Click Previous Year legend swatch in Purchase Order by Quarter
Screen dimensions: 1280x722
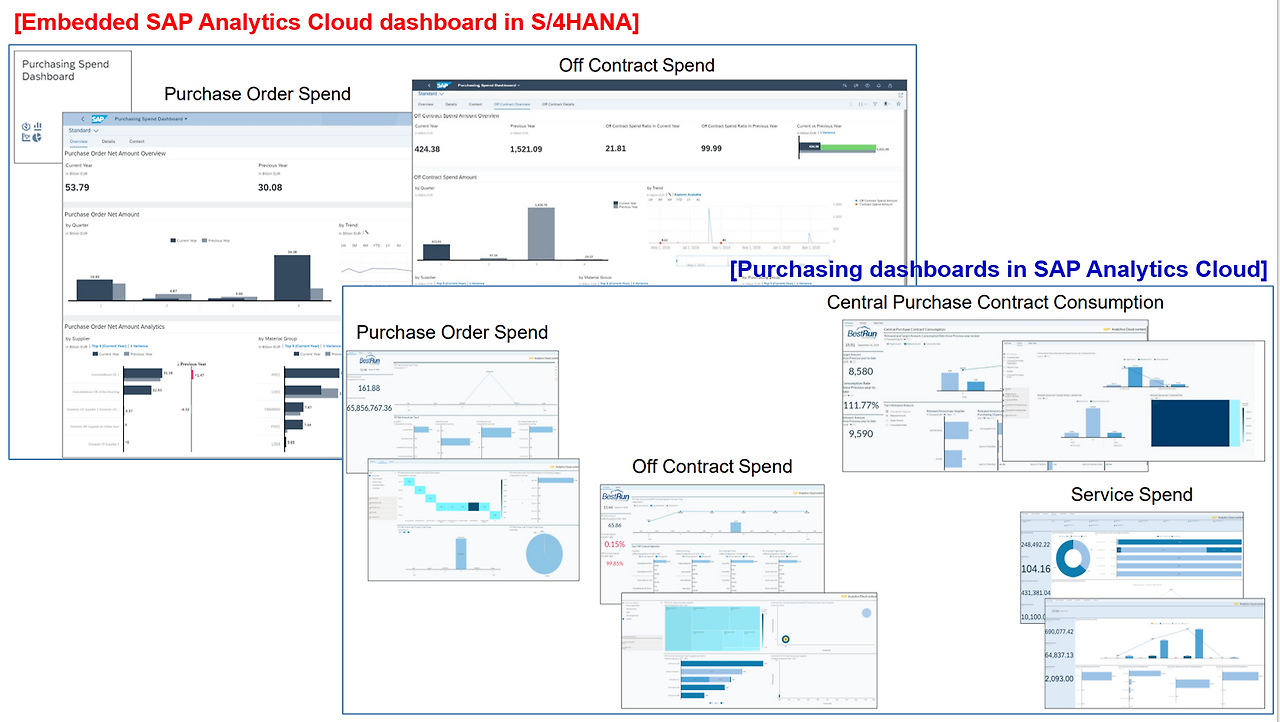click(x=206, y=240)
